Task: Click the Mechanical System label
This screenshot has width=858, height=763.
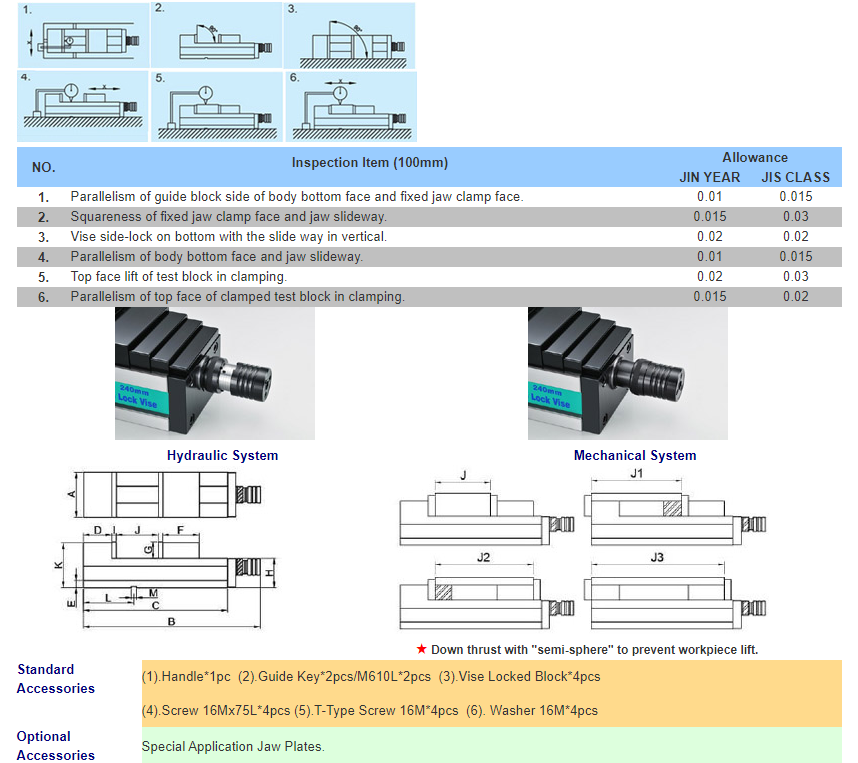Action: [635, 456]
